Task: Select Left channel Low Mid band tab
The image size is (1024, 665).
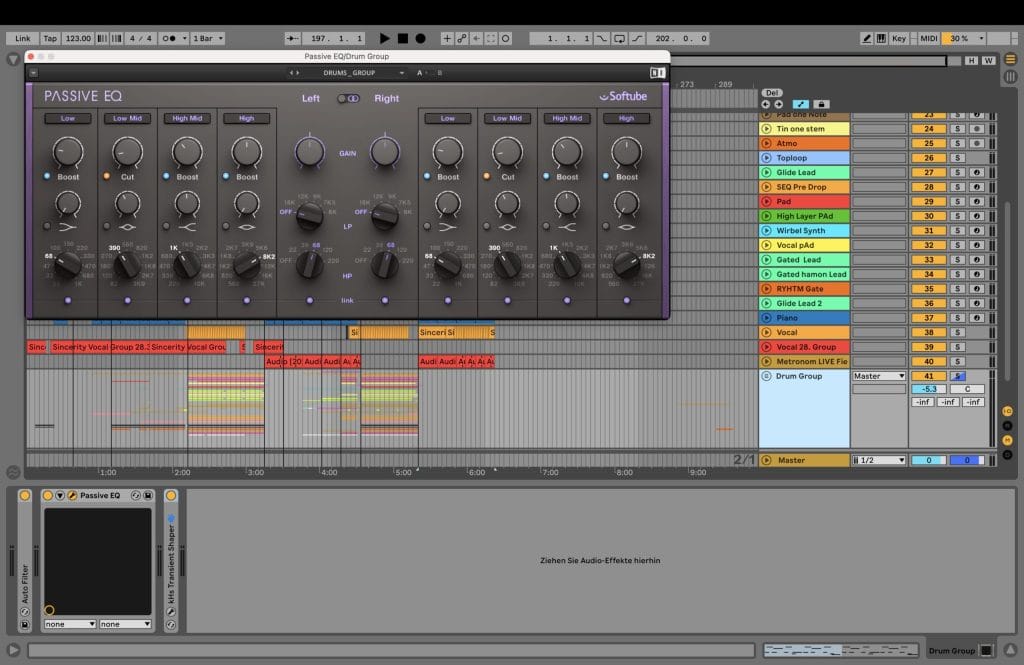Action: (x=127, y=118)
